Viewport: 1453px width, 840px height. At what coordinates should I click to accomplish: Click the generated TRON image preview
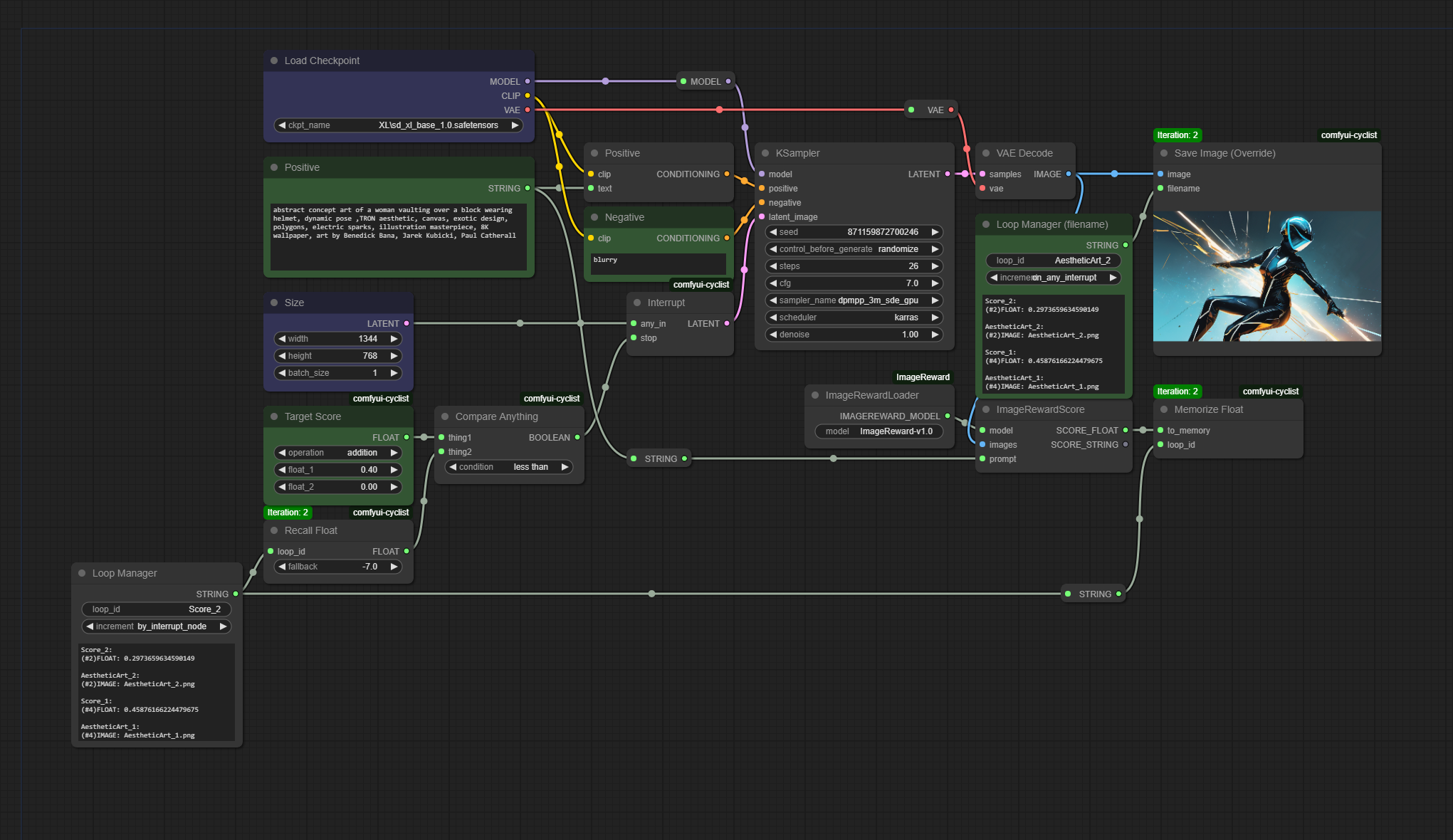[x=1266, y=276]
